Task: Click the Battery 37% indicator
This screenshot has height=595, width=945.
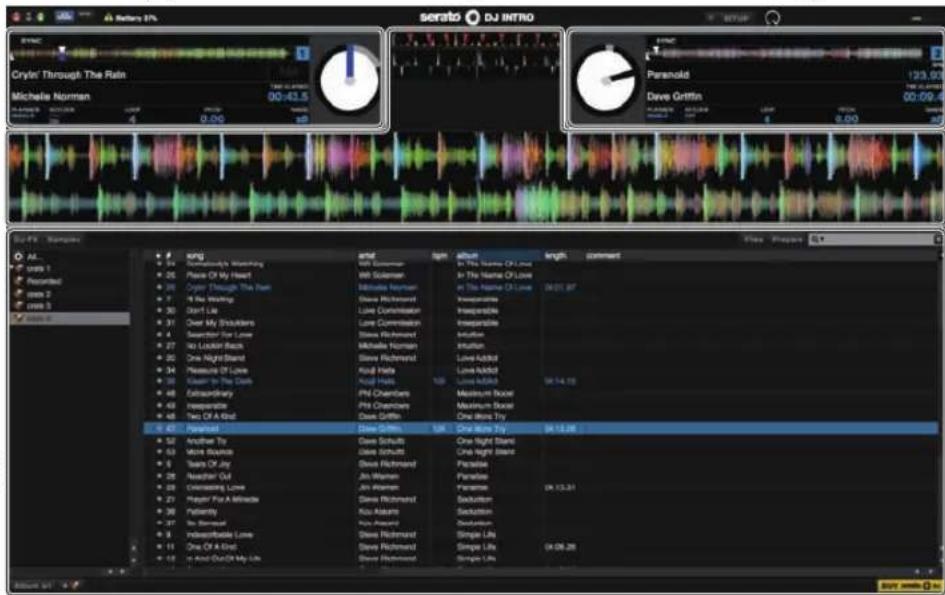Action: click(x=131, y=17)
